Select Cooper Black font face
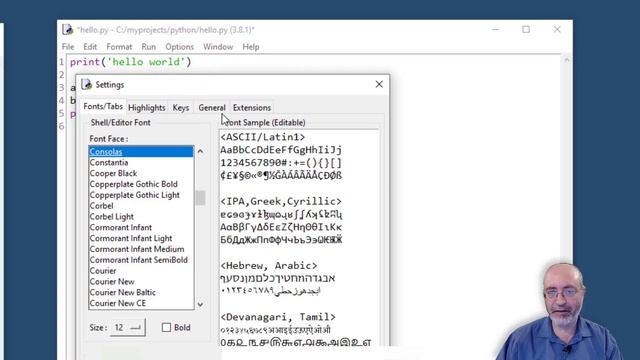Viewport: 640px width, 360px height. coord(141,173)
